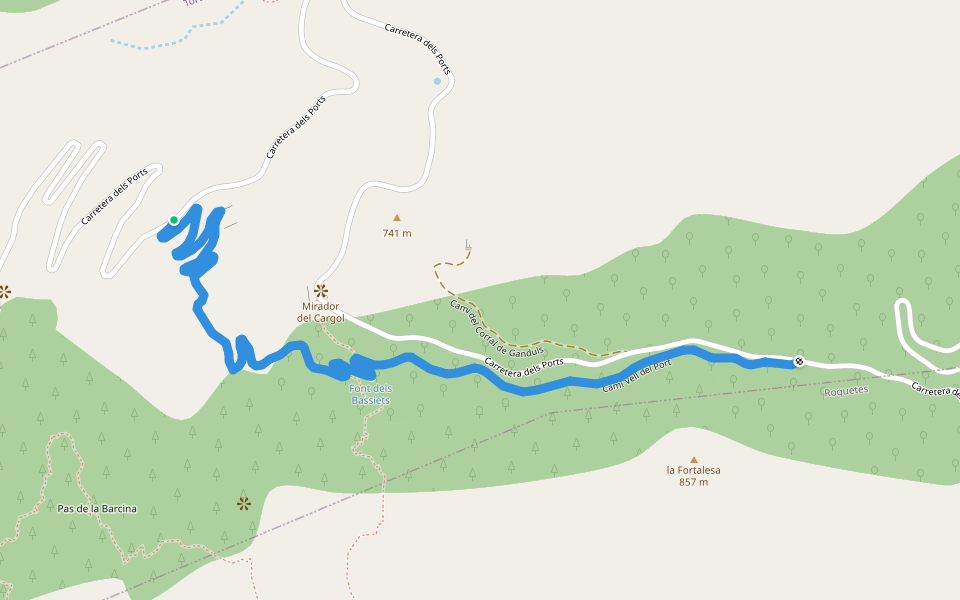This screenshot has width=960, height=600.
Task: Click the Roquetes place label
Action: (846, 391)
